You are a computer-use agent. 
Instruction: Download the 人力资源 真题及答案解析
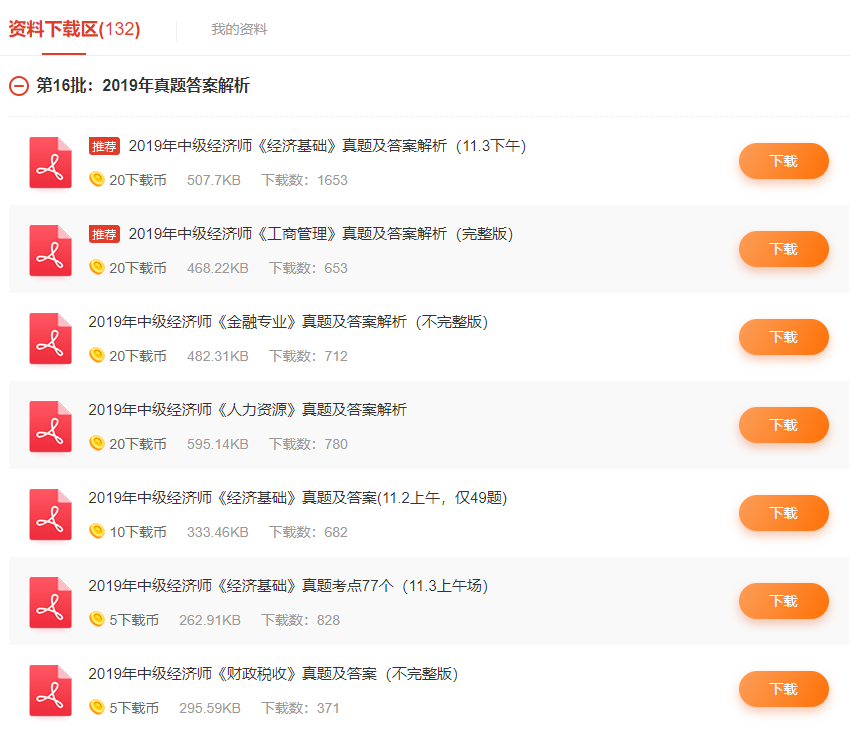(x=783, y=425)
